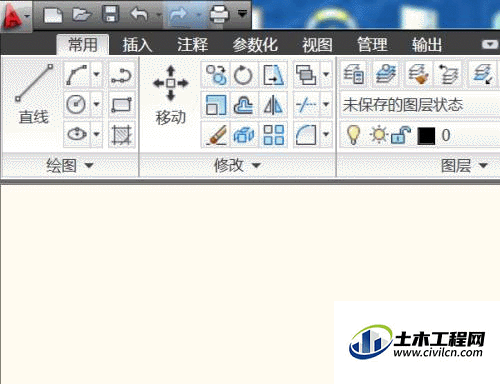Click Make Object's Layer Current icon
This screenshot has width=500, height=384.
tap(386, 74)
